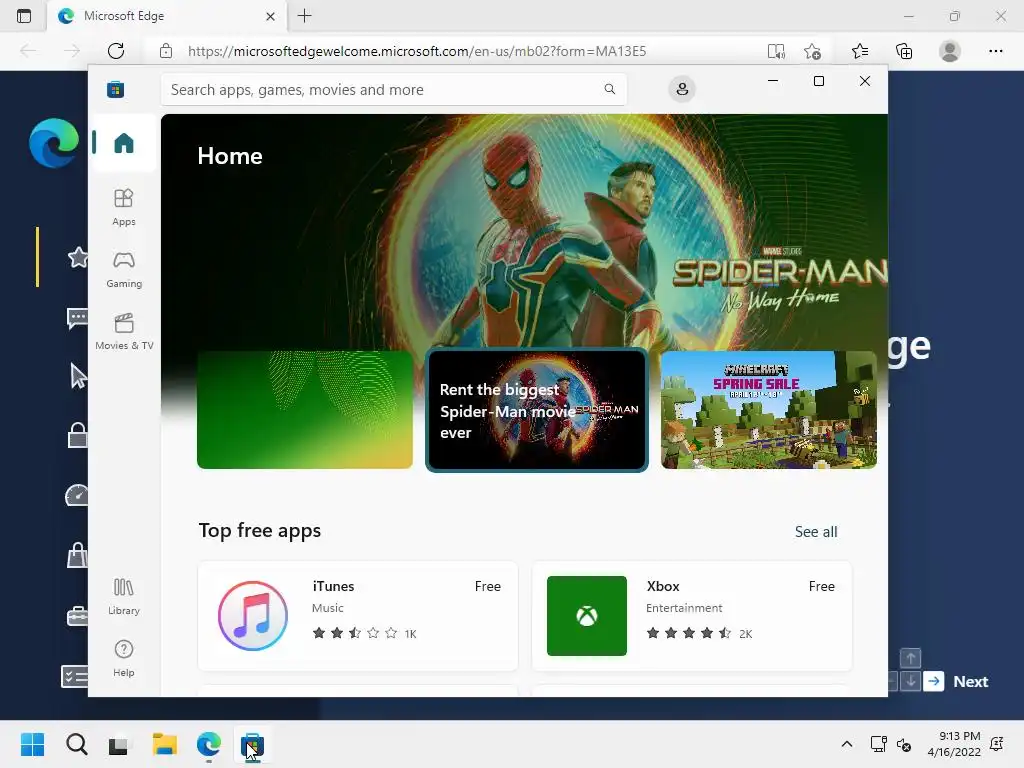Screen dimensions: 1024x768
Task: Open Edge Favorites list
Action: [860, 51]
